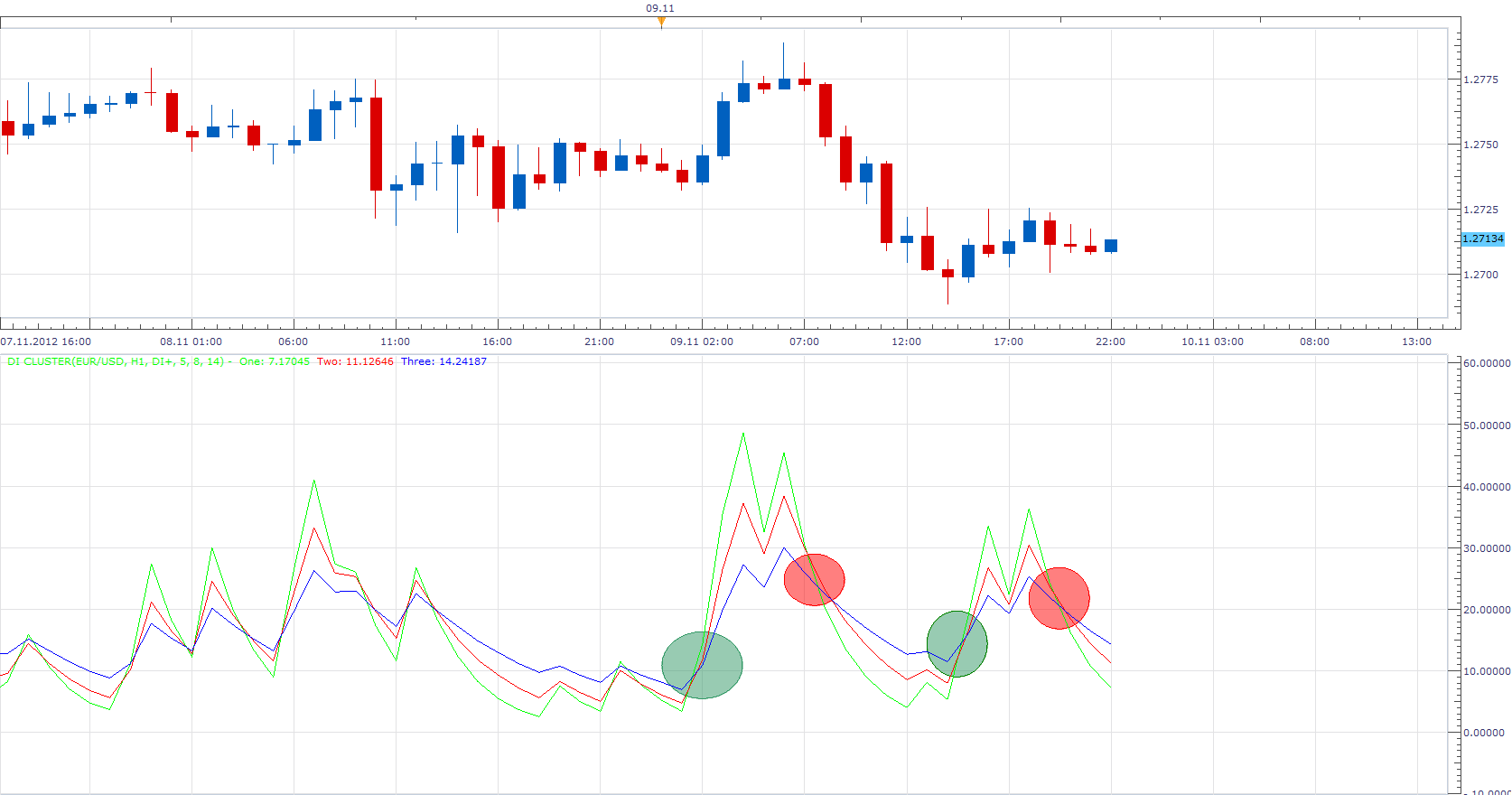Click the highest peak of the green line
Viewport: 1512px width, 795px height.
pyautogui.click(x=743, y=435)
